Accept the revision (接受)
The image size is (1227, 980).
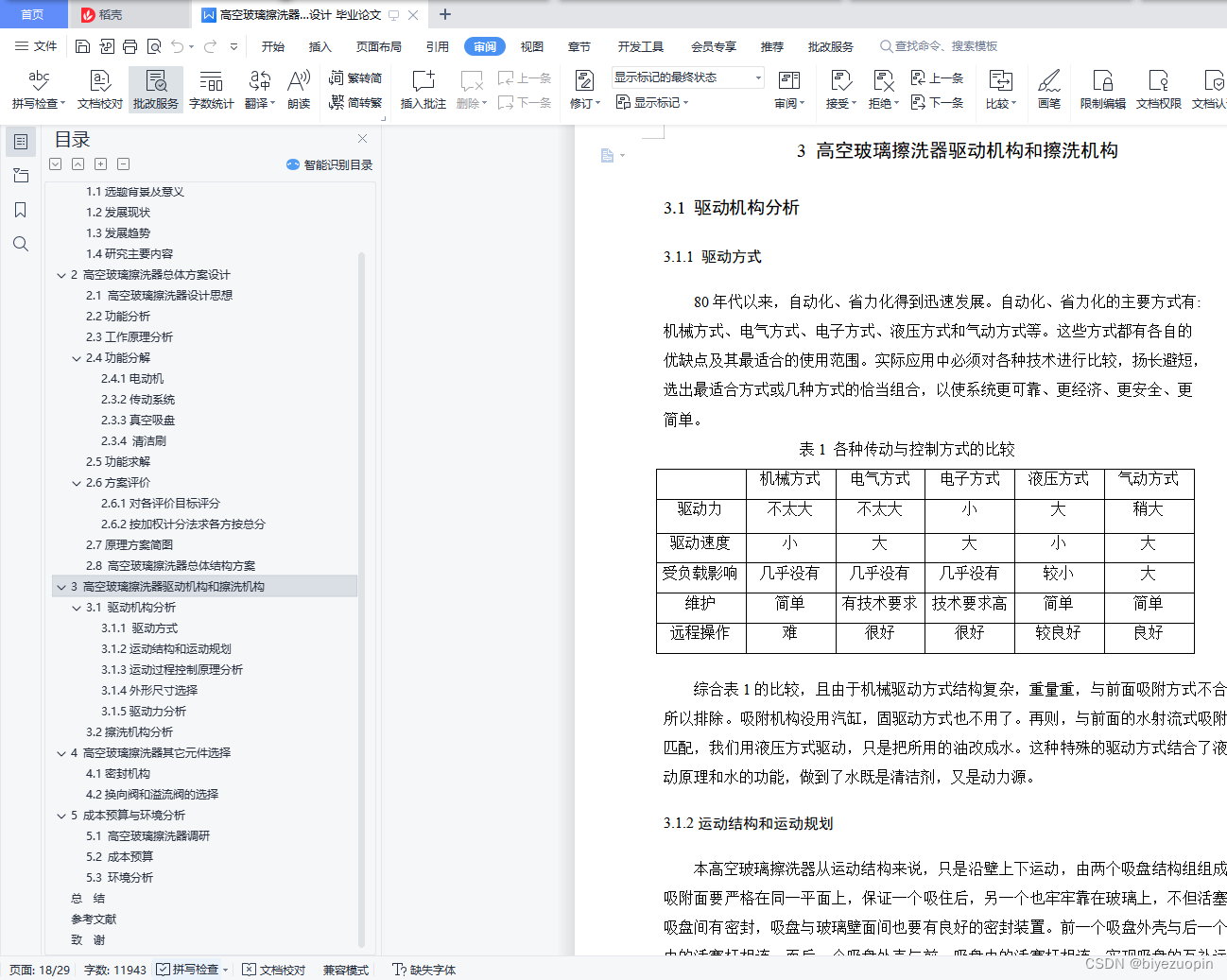pos(840,90)
